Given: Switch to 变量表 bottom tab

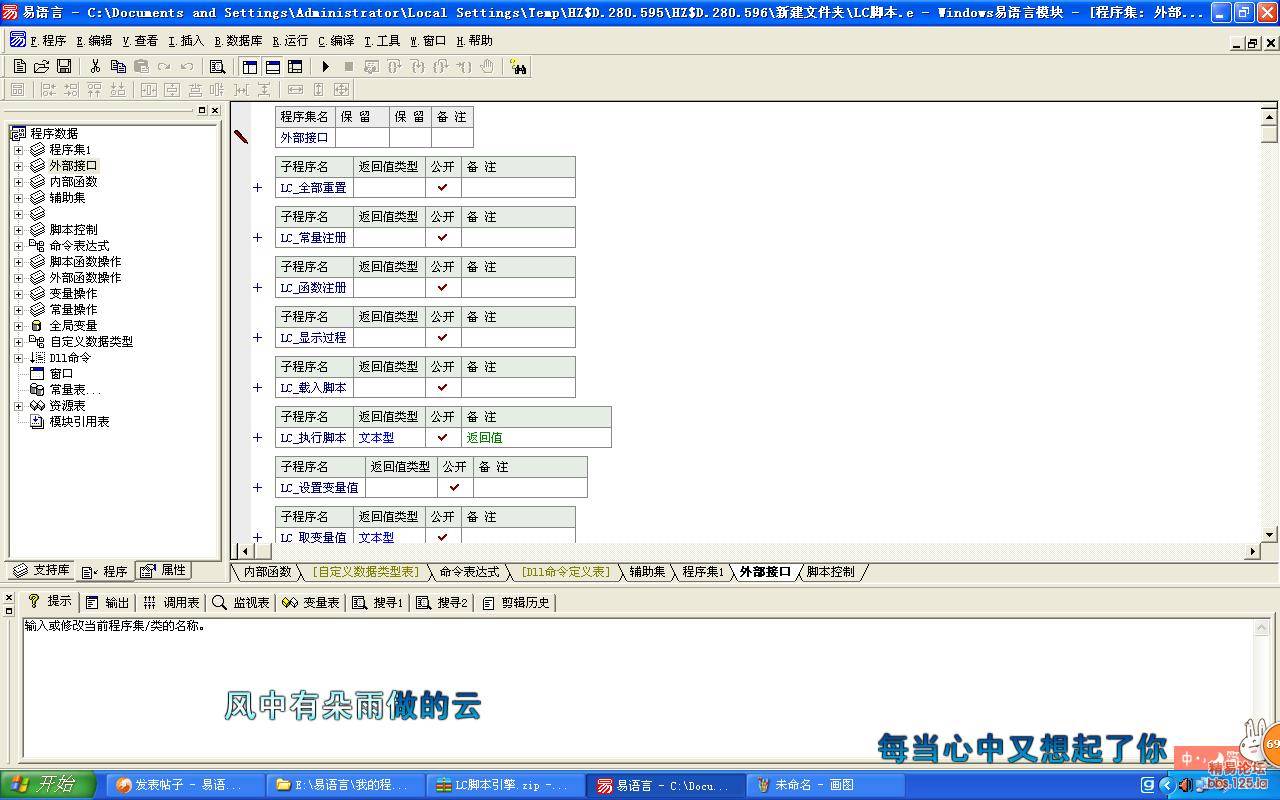Looking at the screenshot, I should click(x=311, y=602).
